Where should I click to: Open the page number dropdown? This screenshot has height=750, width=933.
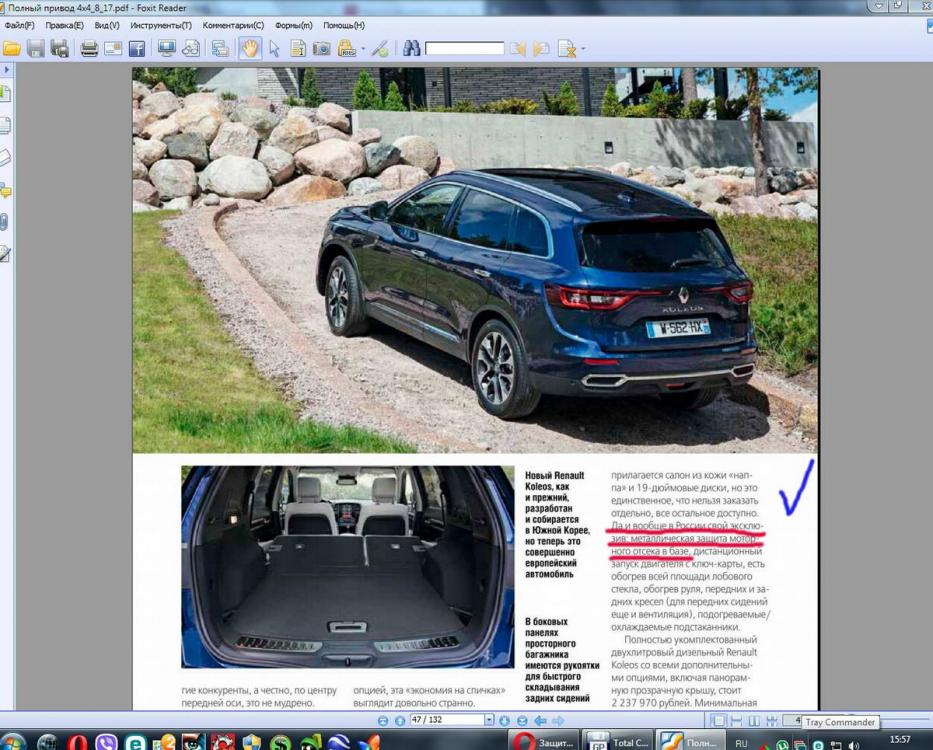click(489, 720)
